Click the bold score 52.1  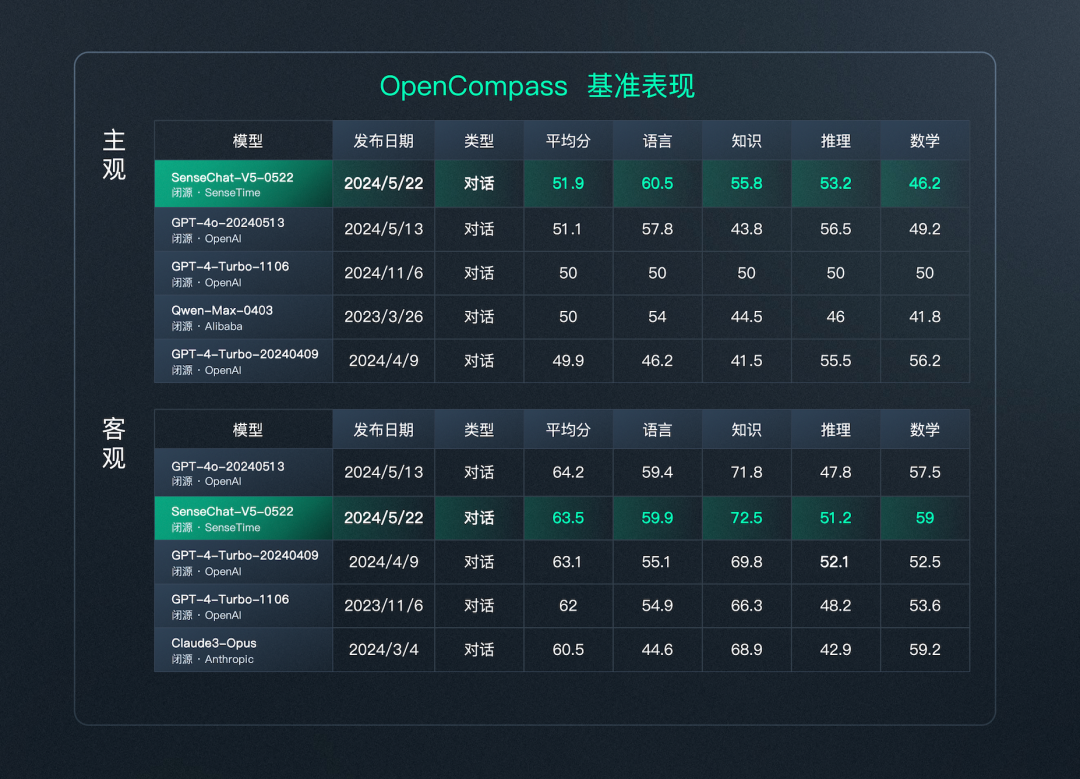point(834,562)
